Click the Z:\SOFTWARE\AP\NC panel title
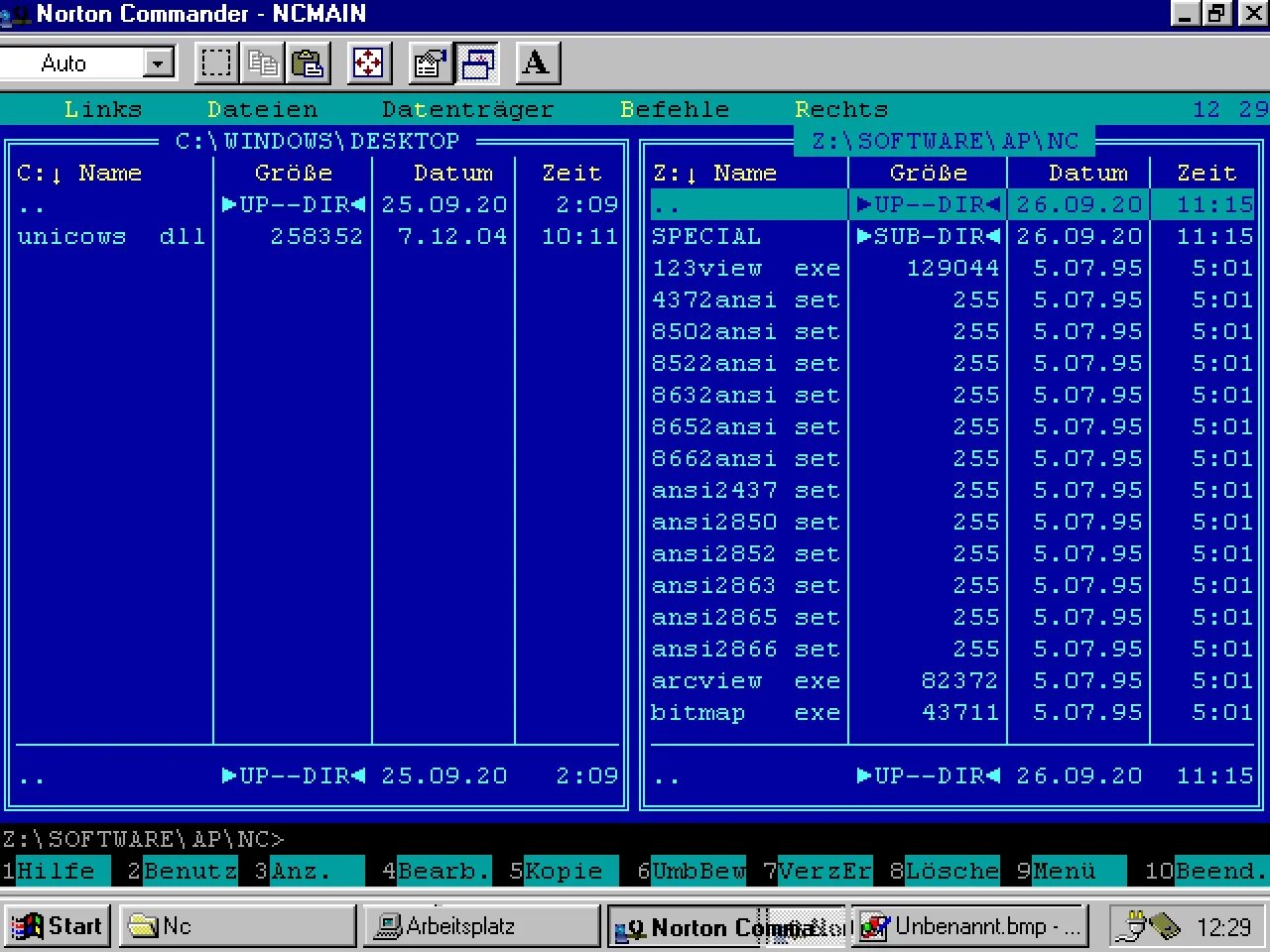Image resolution: width=1270 pixels, height=952 pixels. pyautogui.click(x=945, y=141)
